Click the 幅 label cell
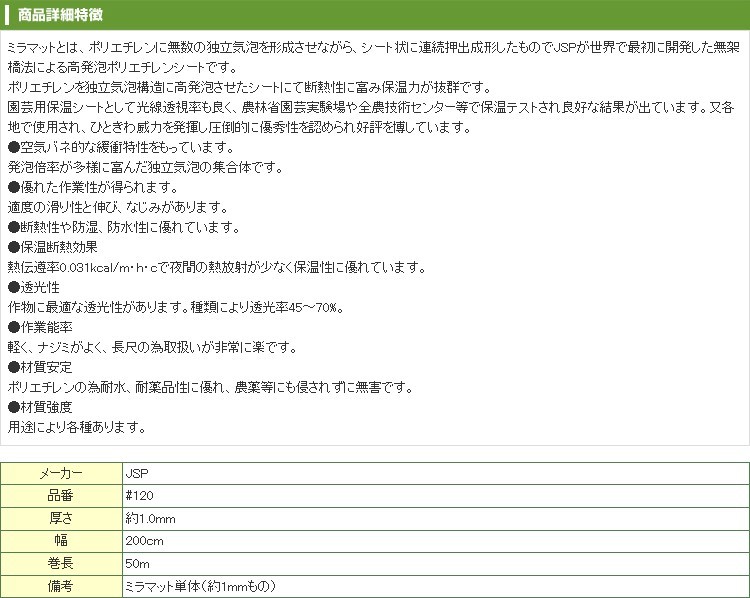Viewport: 750px width, 598px height. [x=61, y=541]
